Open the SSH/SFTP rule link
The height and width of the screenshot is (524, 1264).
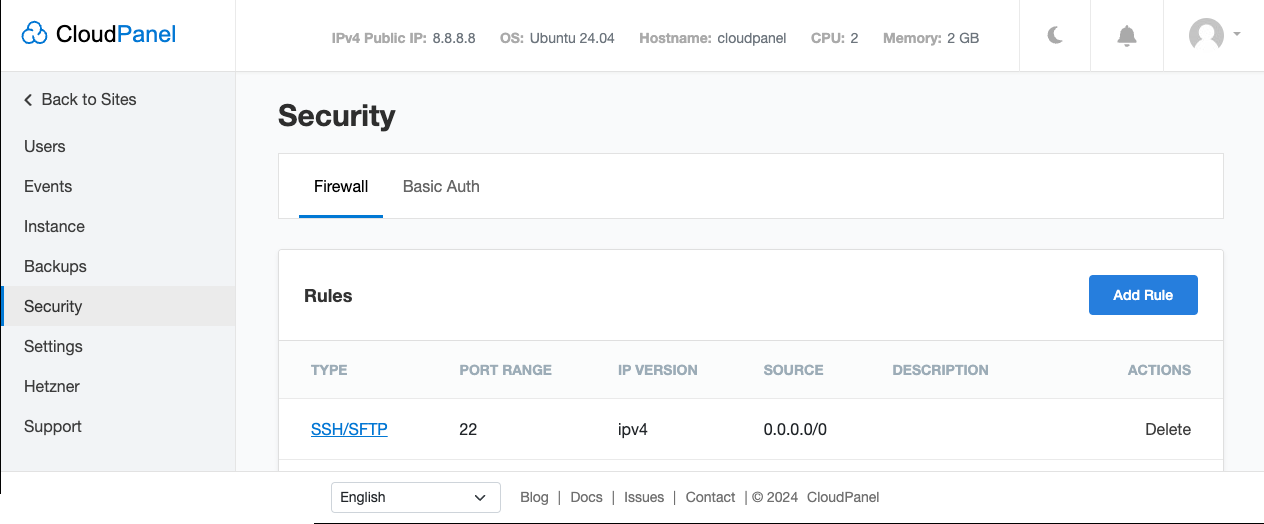(349, 429)
